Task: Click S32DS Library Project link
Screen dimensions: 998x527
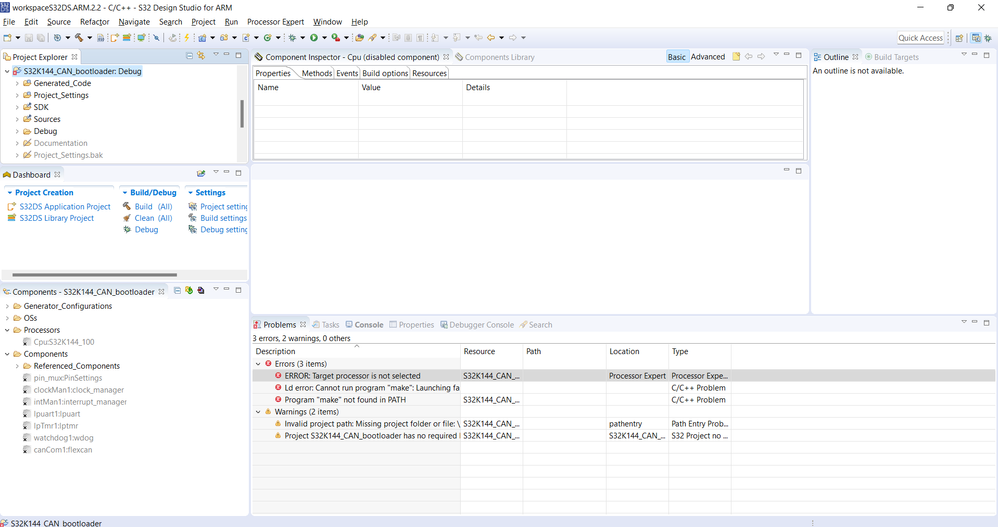Action: coord(57,218)
